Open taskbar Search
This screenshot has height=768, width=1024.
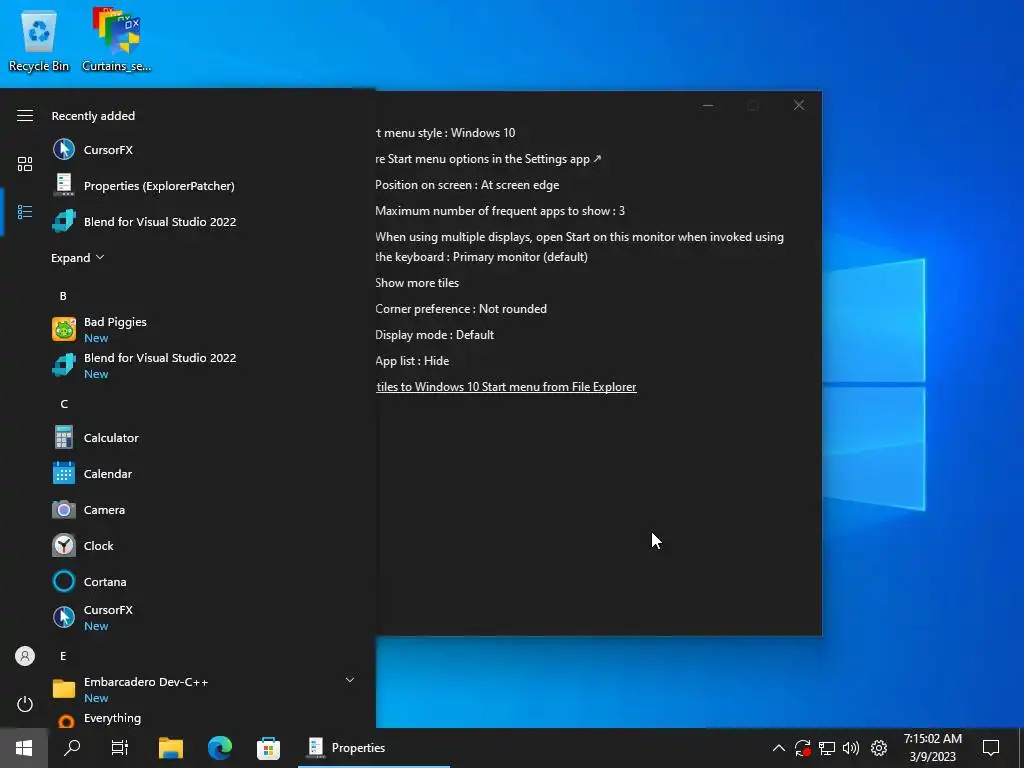coord(72,748)
